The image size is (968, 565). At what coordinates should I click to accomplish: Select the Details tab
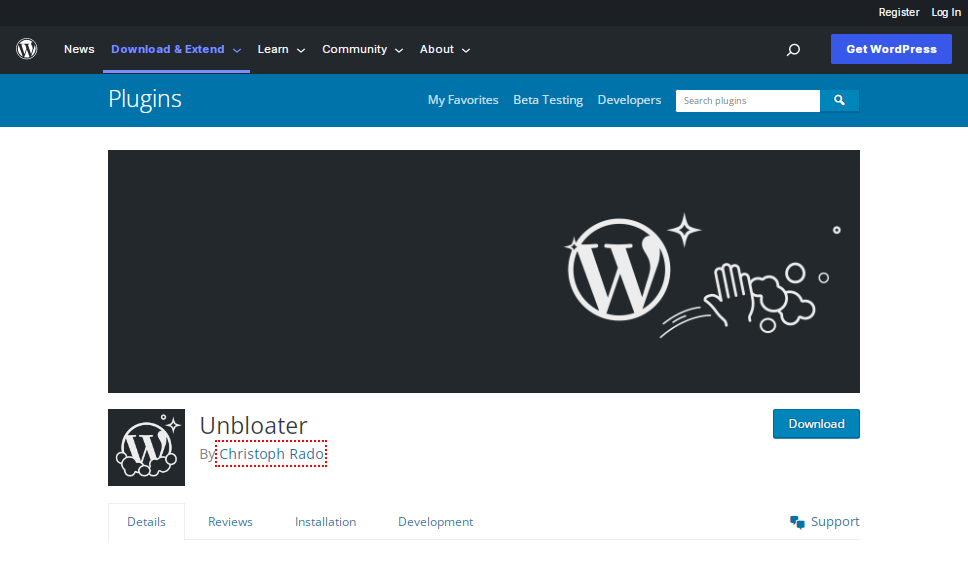(146, 522)
